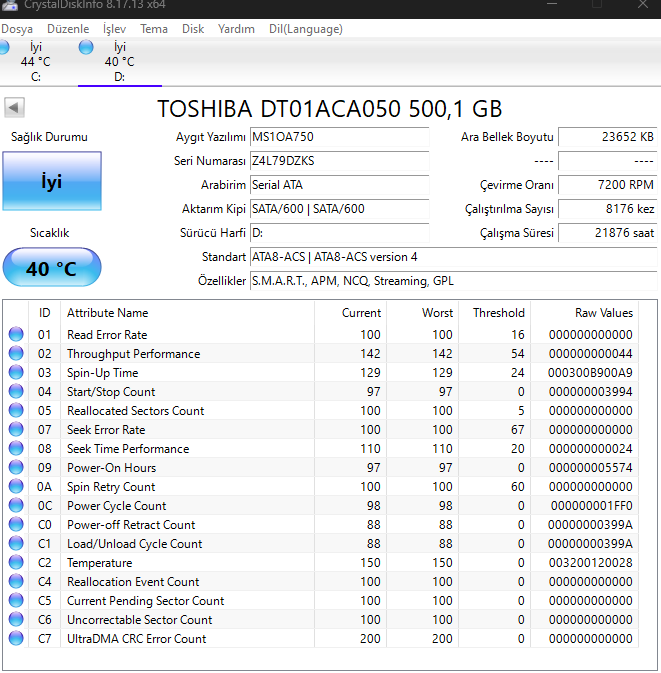Click status orb for Current Pending Sector Count
This screenshot has width=661, height=673.
click(16, 600)
